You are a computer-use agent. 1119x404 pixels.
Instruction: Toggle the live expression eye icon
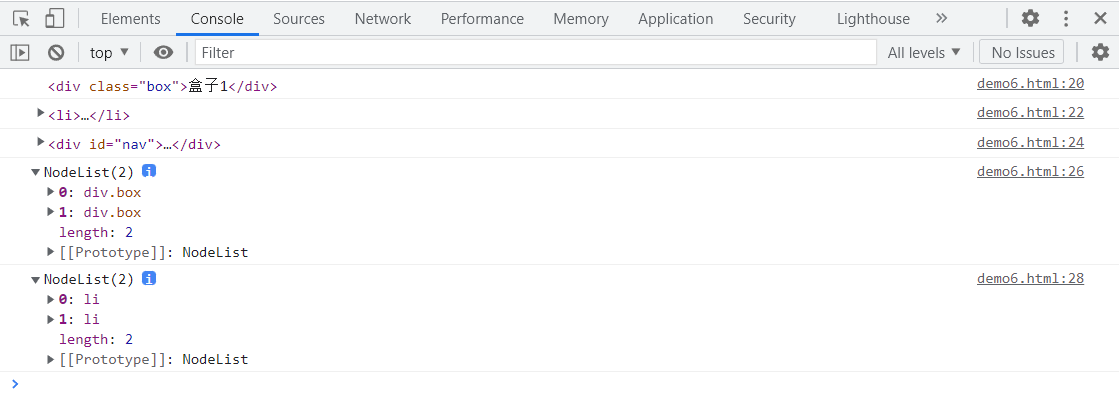[163, 53]
